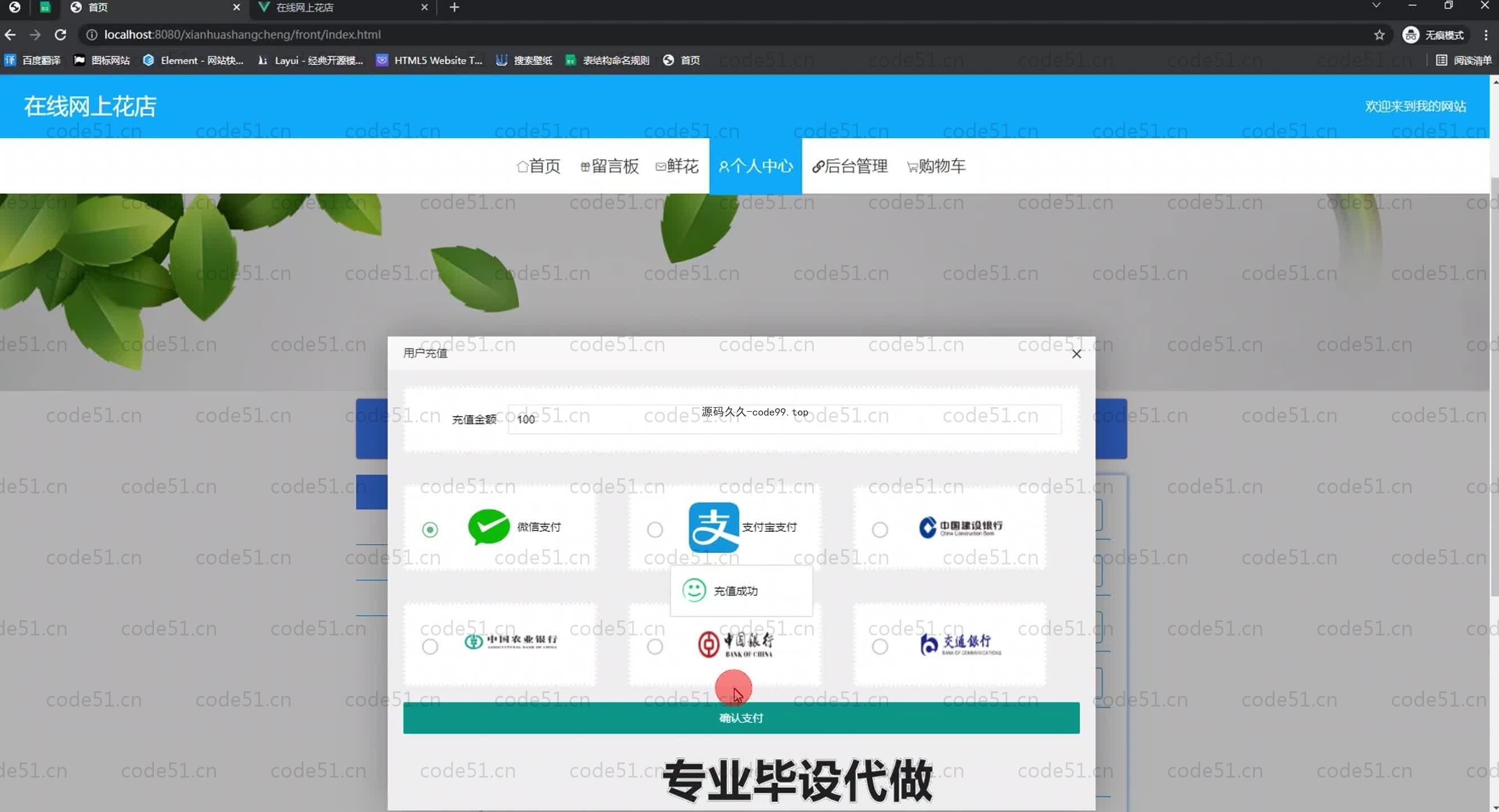
Task: Click the 在线网上花店 site title
Action: (x=90, y=107)
